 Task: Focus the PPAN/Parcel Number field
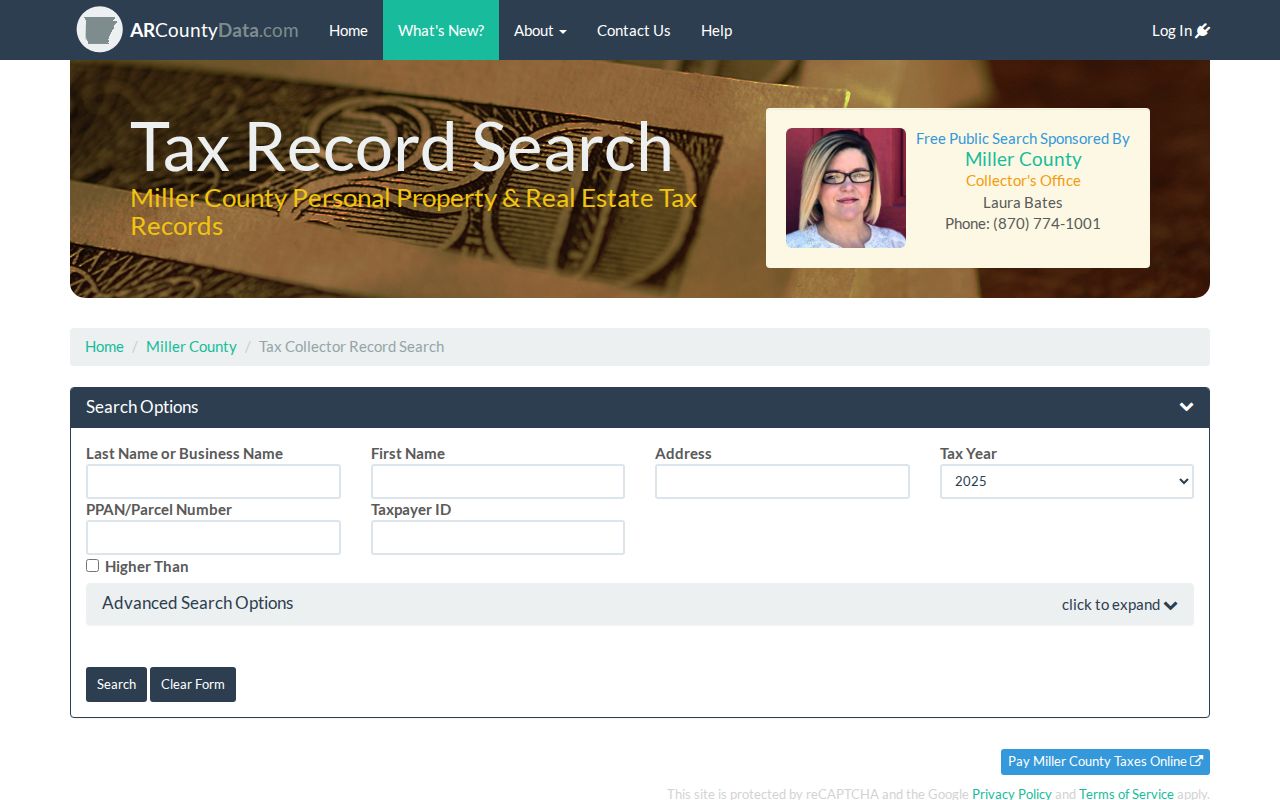point(213,537)
